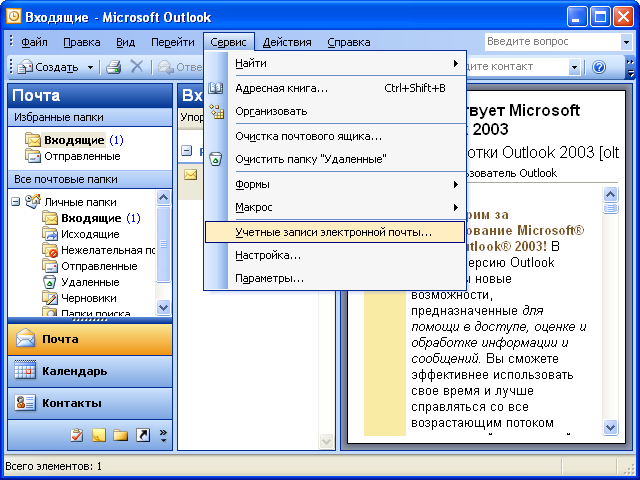Click the Создать button label
The height and width of the screenshot is (480, 640).
(57, 67)
